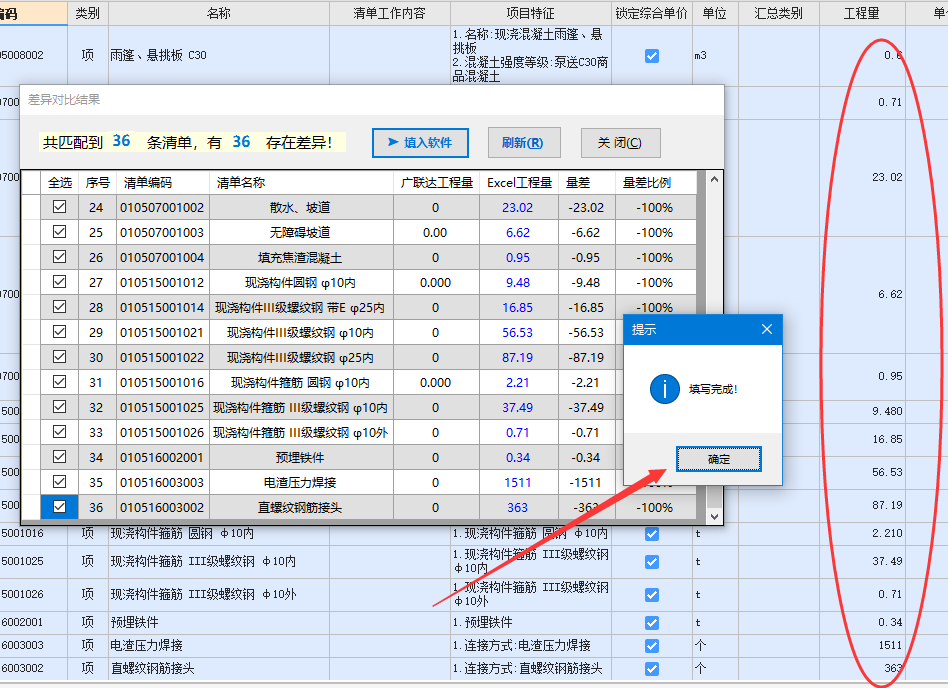Click the 刷新(R) button
Image resolution: width=948 pixels, height=688 pixels.
(x=523, y=142)
